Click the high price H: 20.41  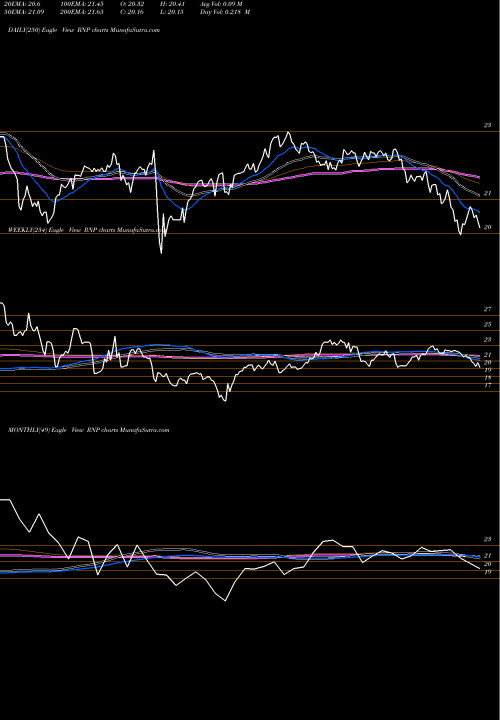coord(172,4)
